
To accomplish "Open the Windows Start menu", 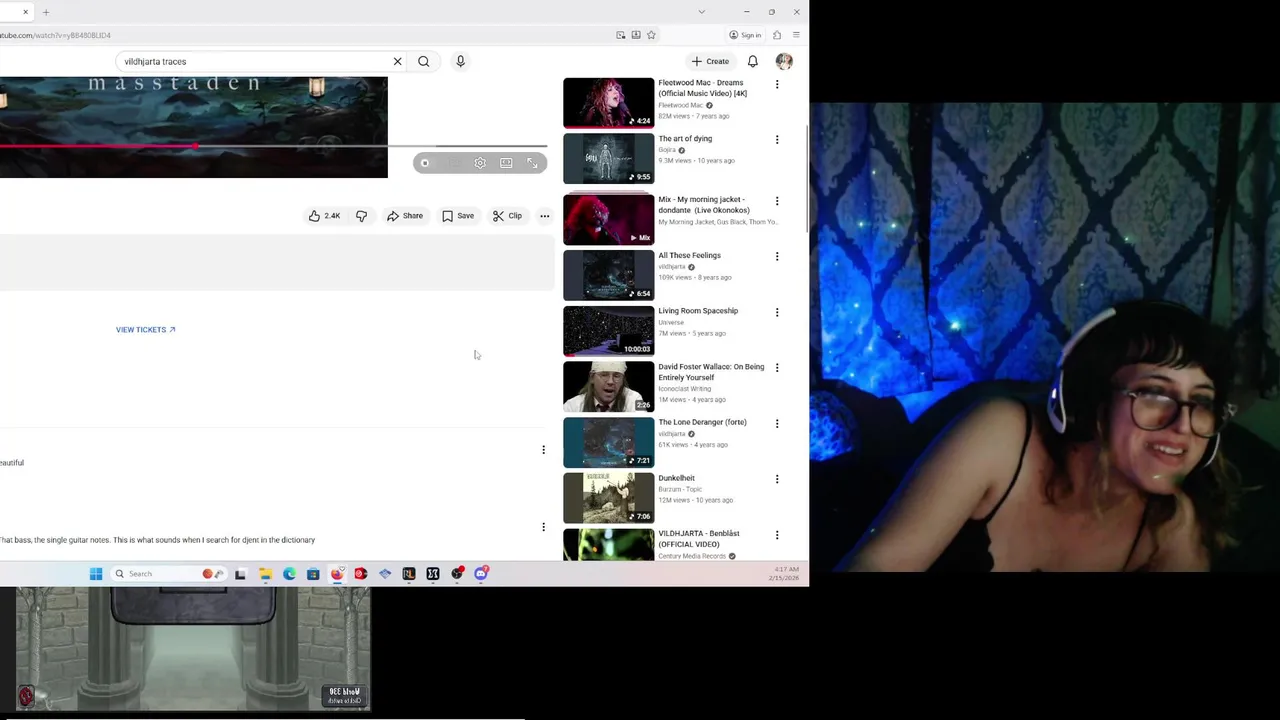I will [x=96, y=574].
